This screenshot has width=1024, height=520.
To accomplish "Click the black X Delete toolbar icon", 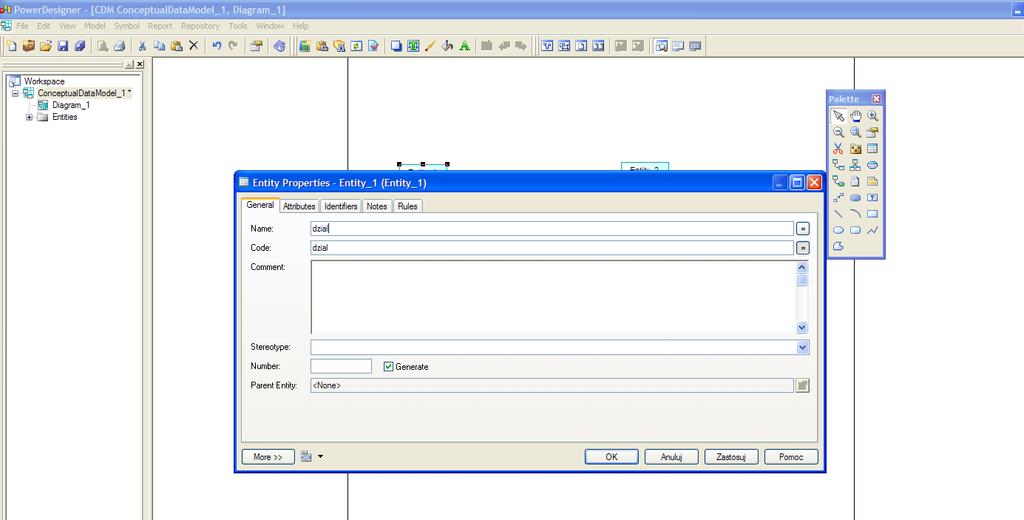I will [193, 46].
